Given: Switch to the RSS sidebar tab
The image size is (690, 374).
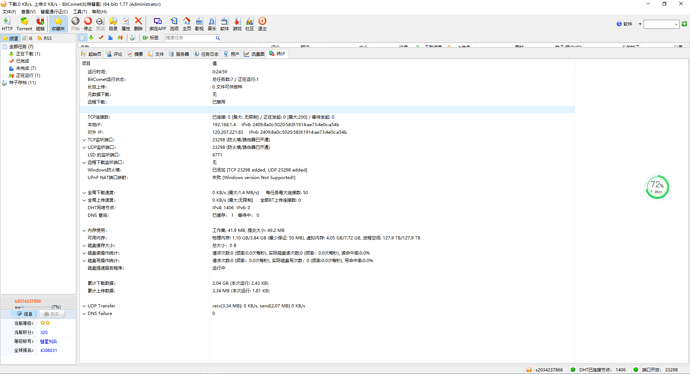Looking at the screenshot, I should 45,38.
